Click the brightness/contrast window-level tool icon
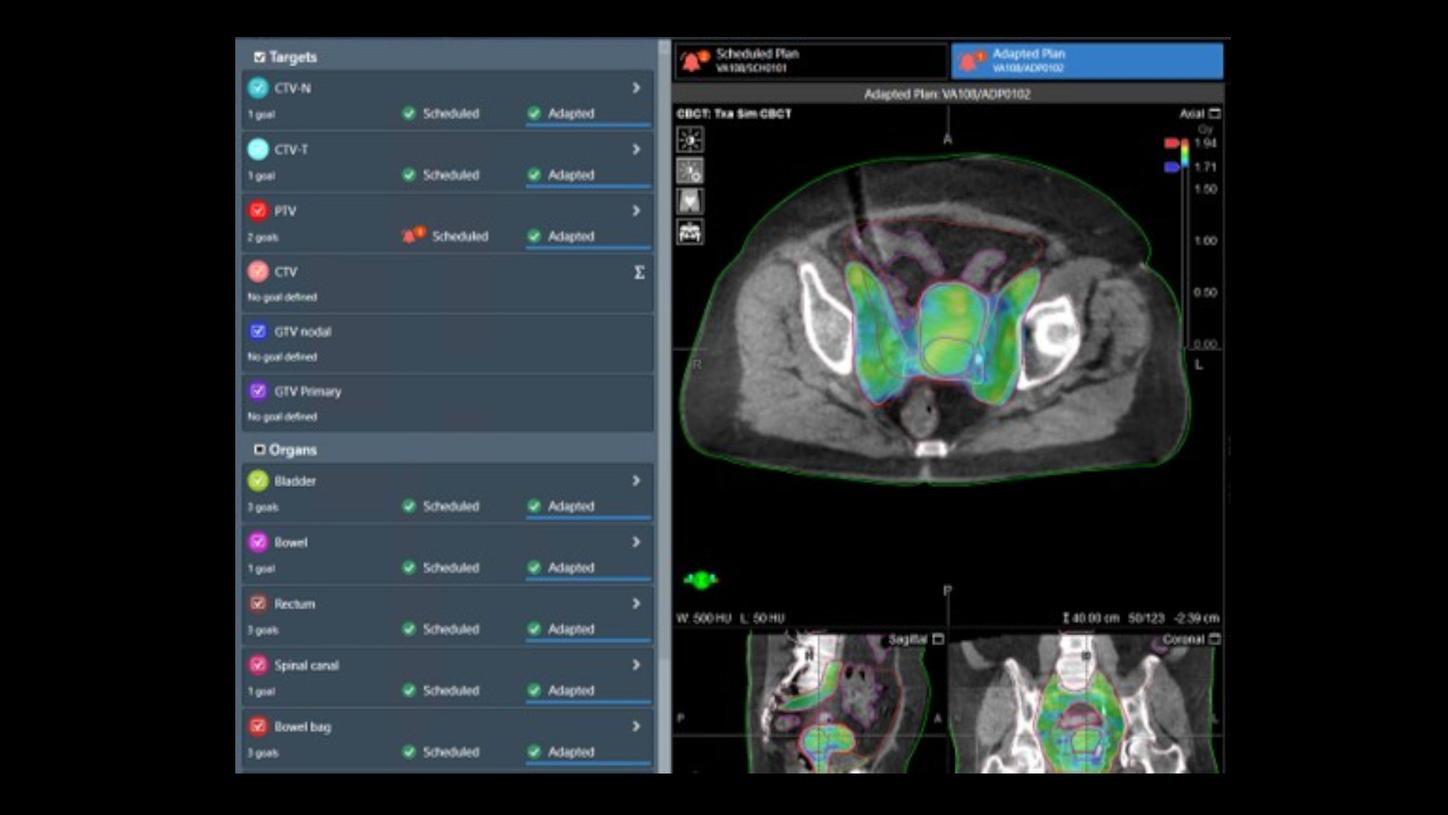 point(690,139)
